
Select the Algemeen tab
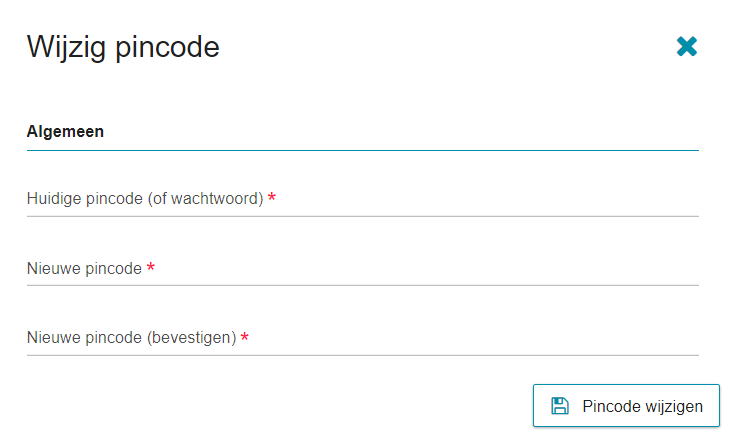65,131
